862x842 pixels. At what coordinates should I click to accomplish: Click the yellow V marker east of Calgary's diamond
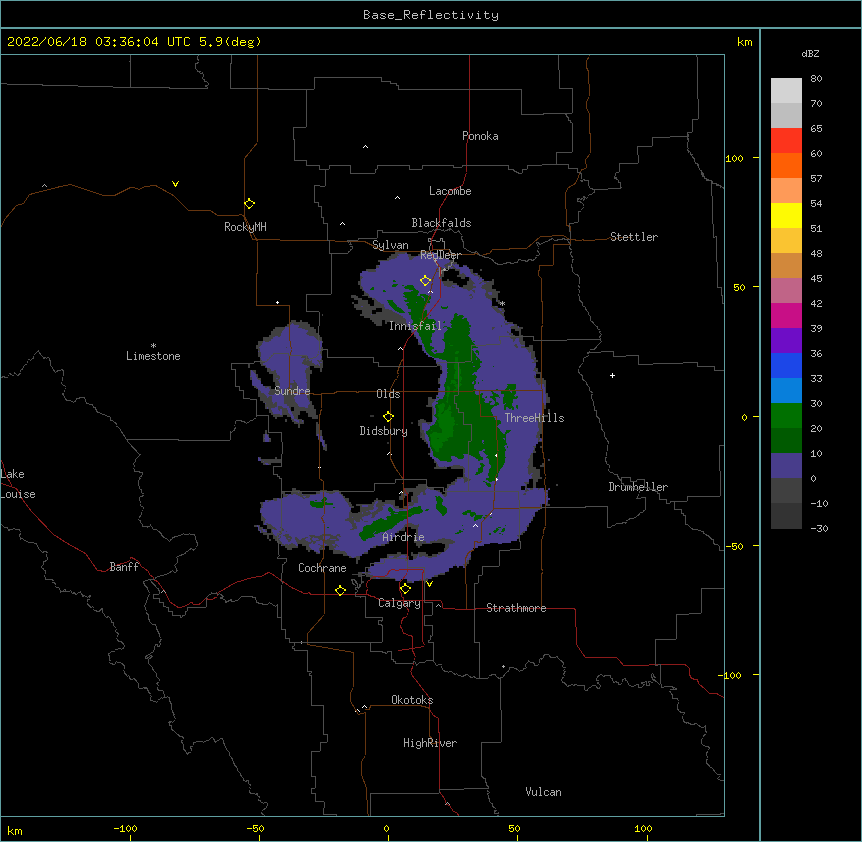point(429,584)
